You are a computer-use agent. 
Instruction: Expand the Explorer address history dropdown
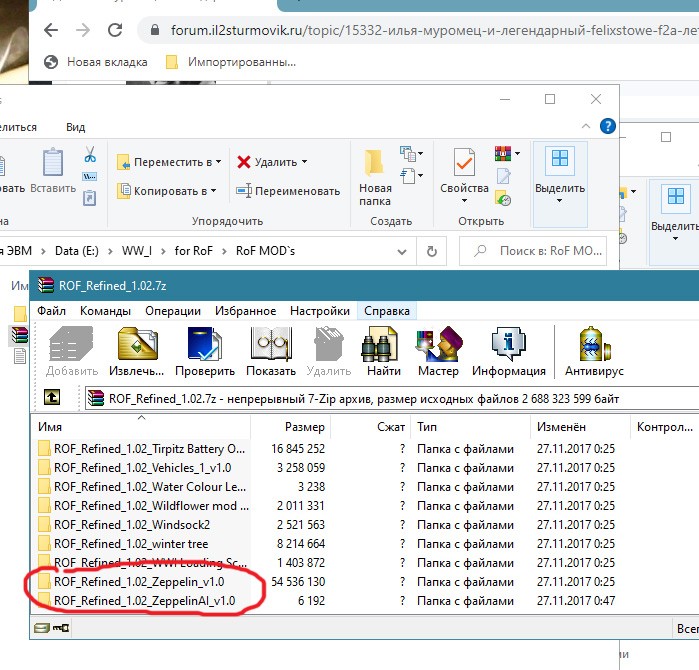coord(402,251)
